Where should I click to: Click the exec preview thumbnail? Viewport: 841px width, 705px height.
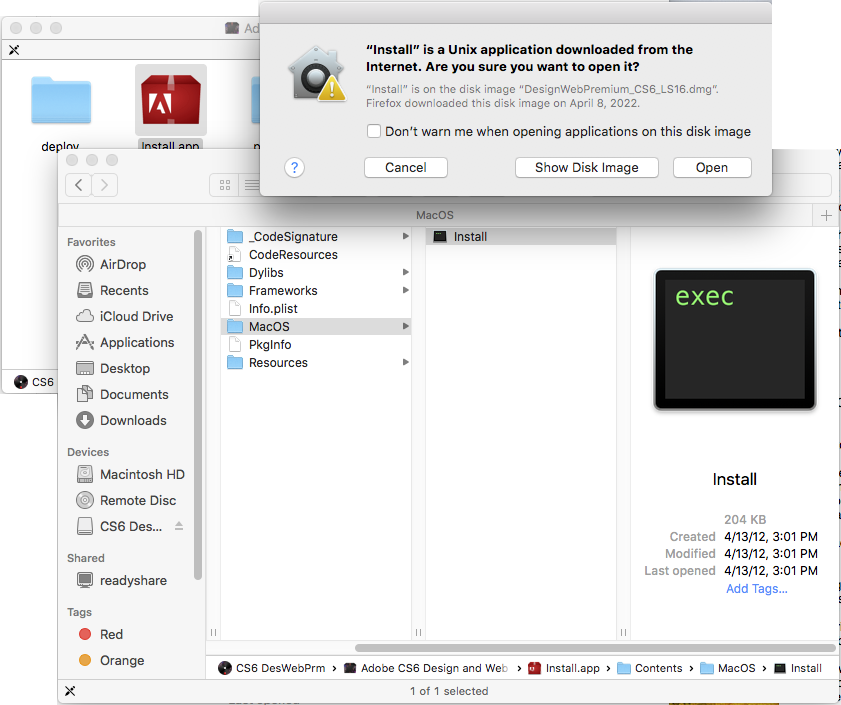click(735, 340)
